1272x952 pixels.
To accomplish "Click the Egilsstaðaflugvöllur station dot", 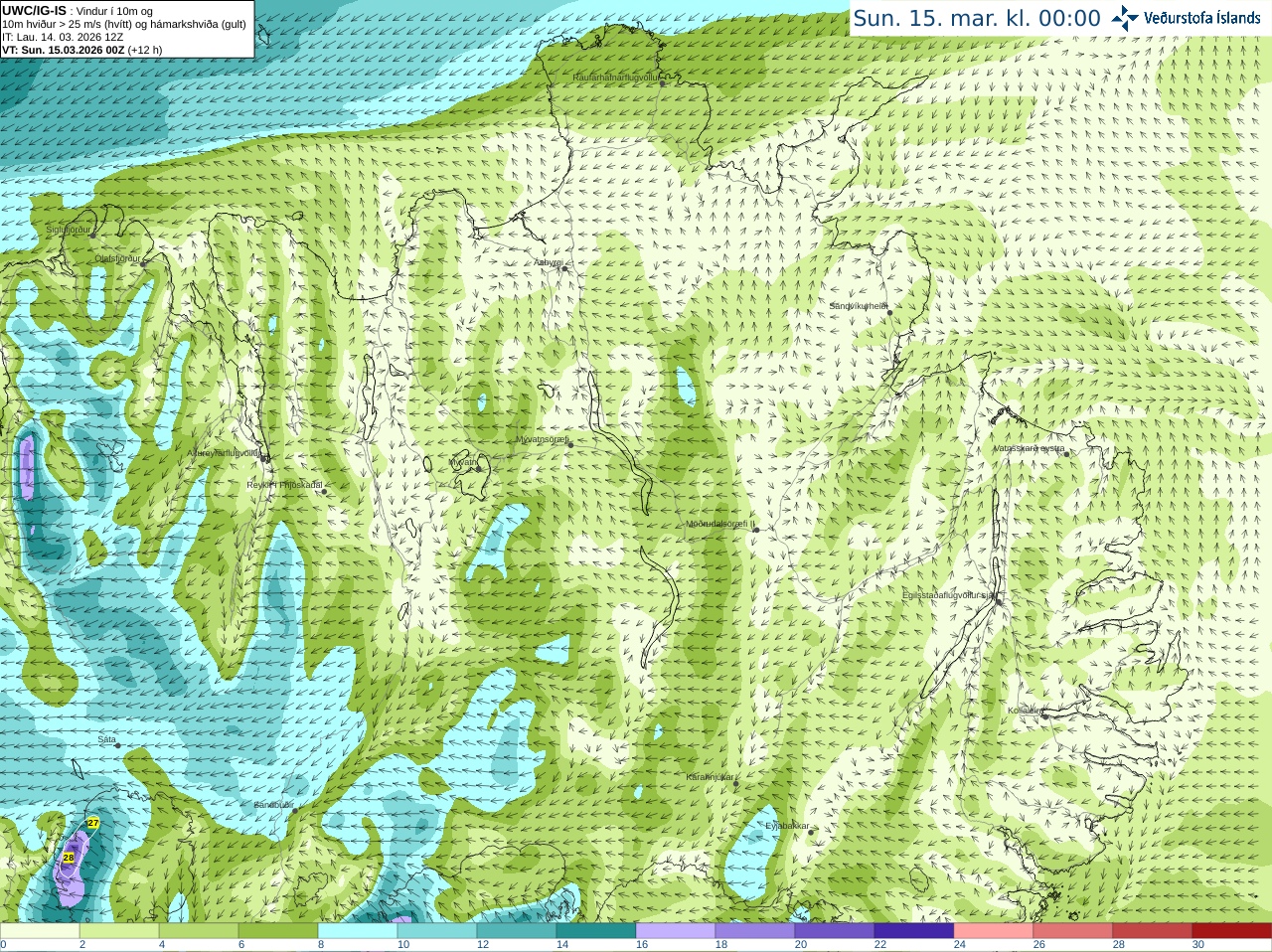I will (x=999, y=600).
